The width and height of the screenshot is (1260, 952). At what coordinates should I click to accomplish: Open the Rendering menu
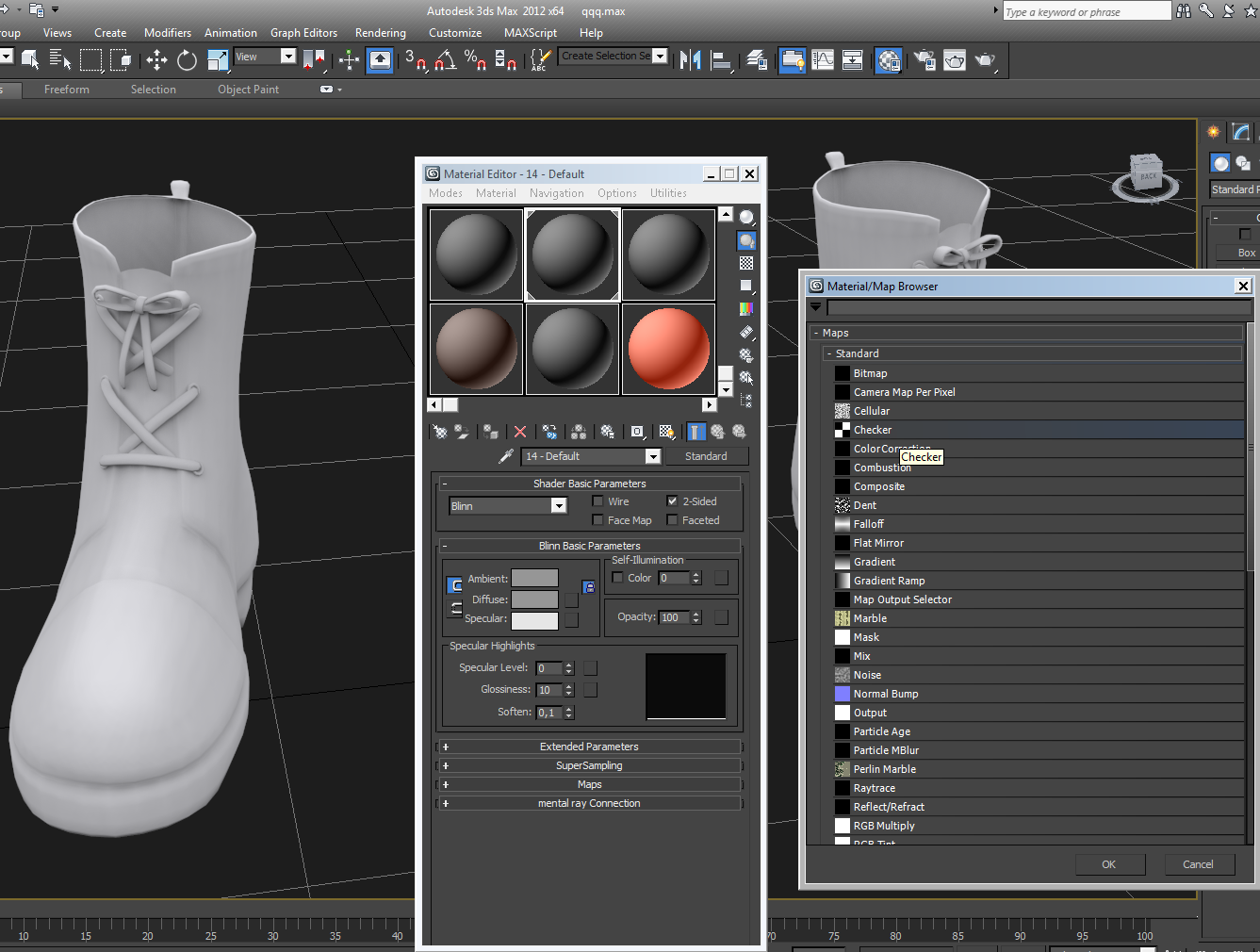380,33
